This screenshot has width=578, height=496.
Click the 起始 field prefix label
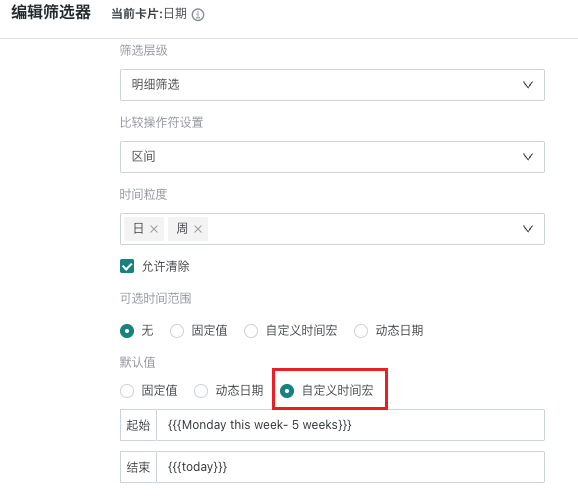click(138, 425)
